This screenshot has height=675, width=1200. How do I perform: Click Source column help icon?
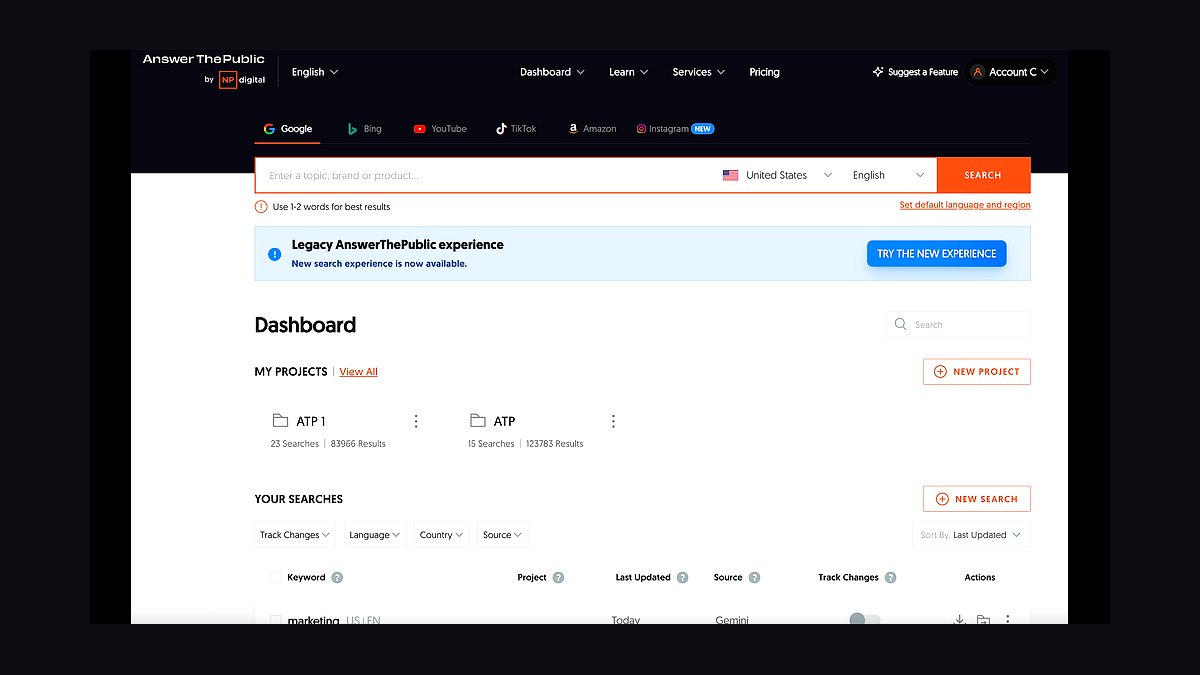tap(754, 577)
